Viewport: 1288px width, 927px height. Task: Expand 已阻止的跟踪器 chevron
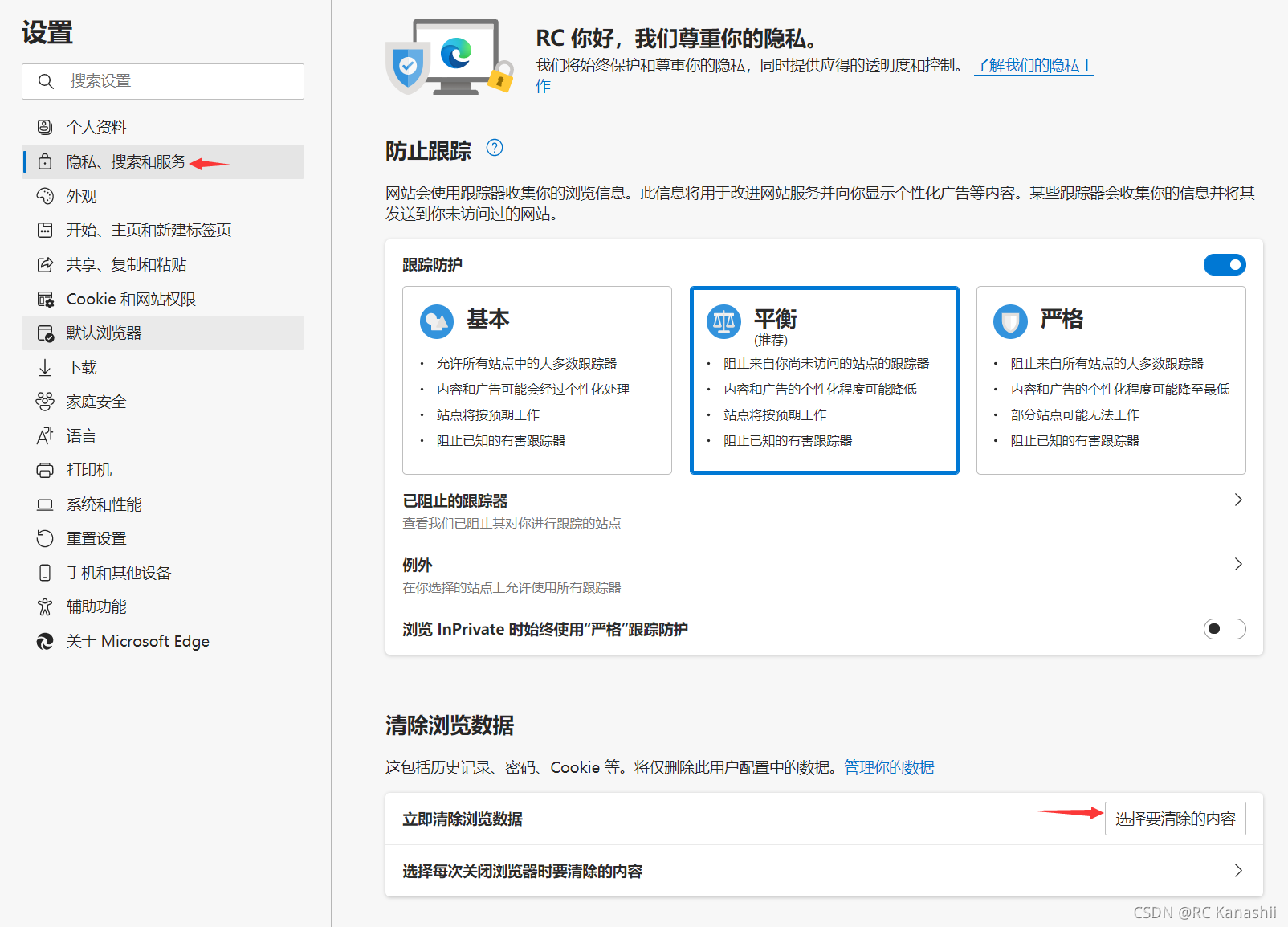click(1238, 500)
